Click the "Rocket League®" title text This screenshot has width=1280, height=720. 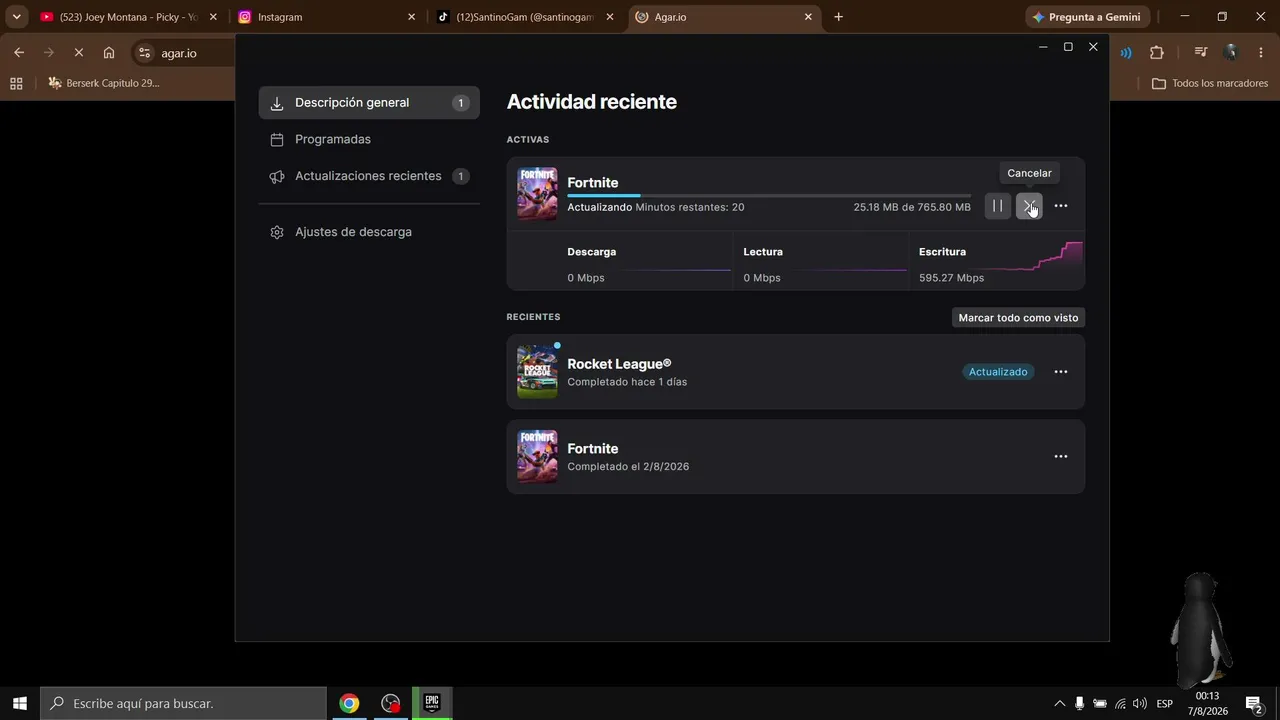point(619,364)
